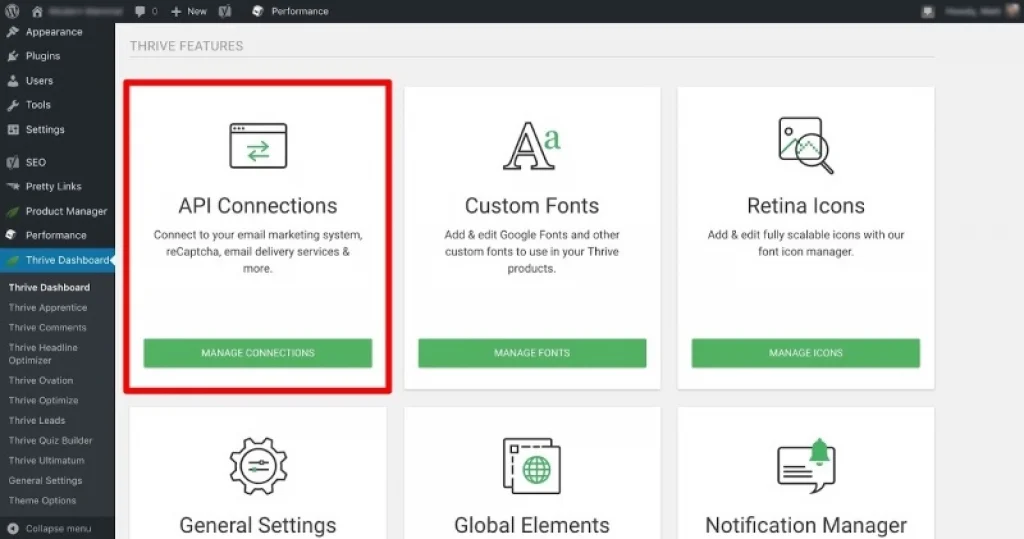Click the Custom Fonts Aa icon
1024x539 pixels.
[x=531, y=146]
